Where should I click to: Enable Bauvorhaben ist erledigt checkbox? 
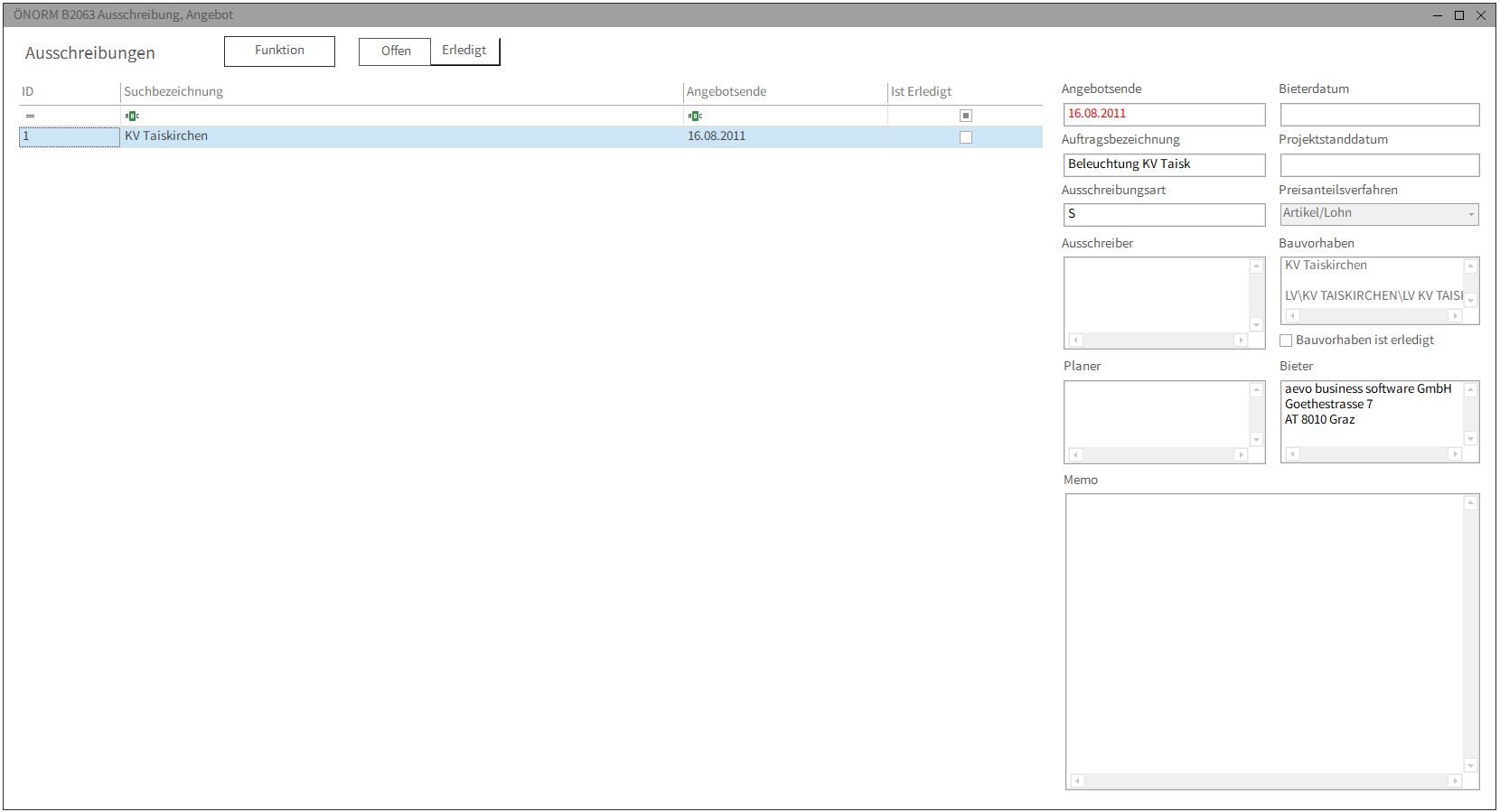tap(1286, 341)
